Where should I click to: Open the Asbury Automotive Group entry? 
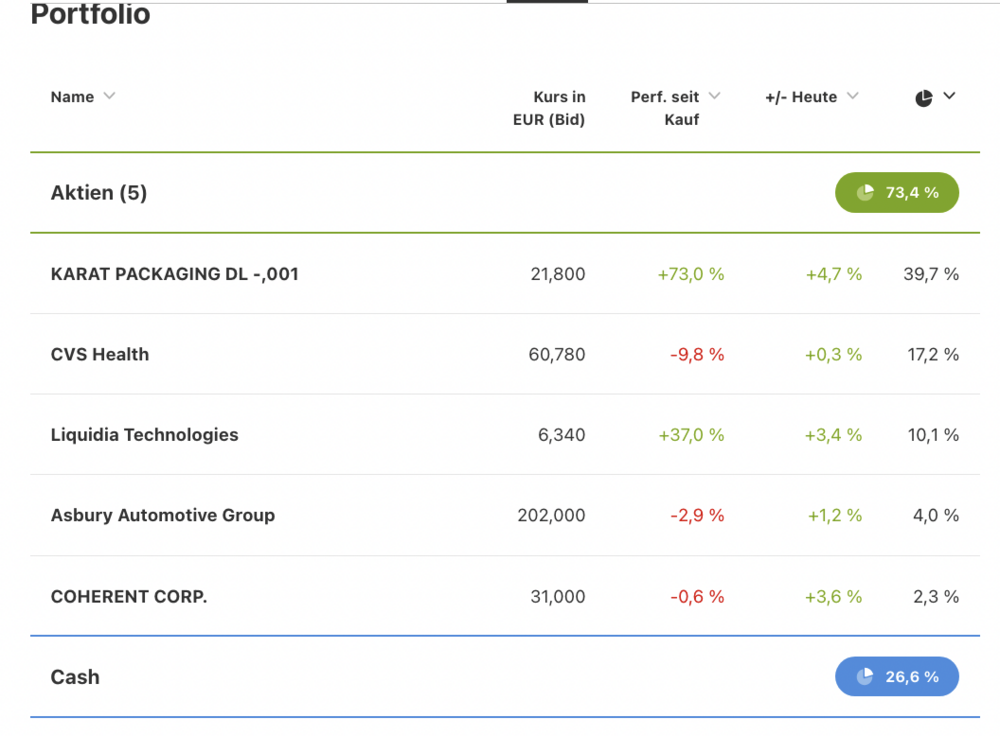coord(163,515)
